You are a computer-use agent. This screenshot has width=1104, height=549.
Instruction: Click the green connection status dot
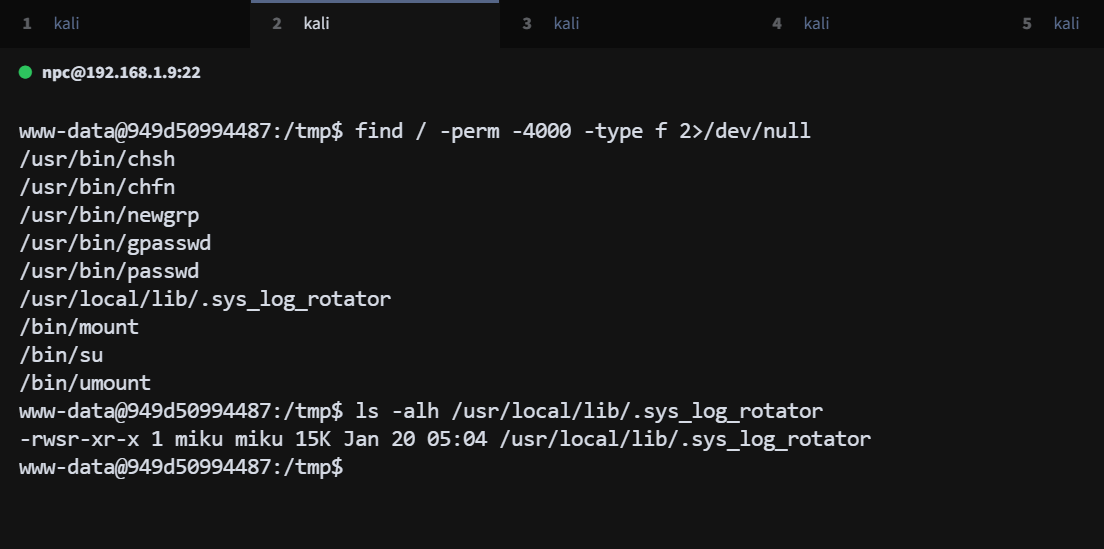[25, 73]
